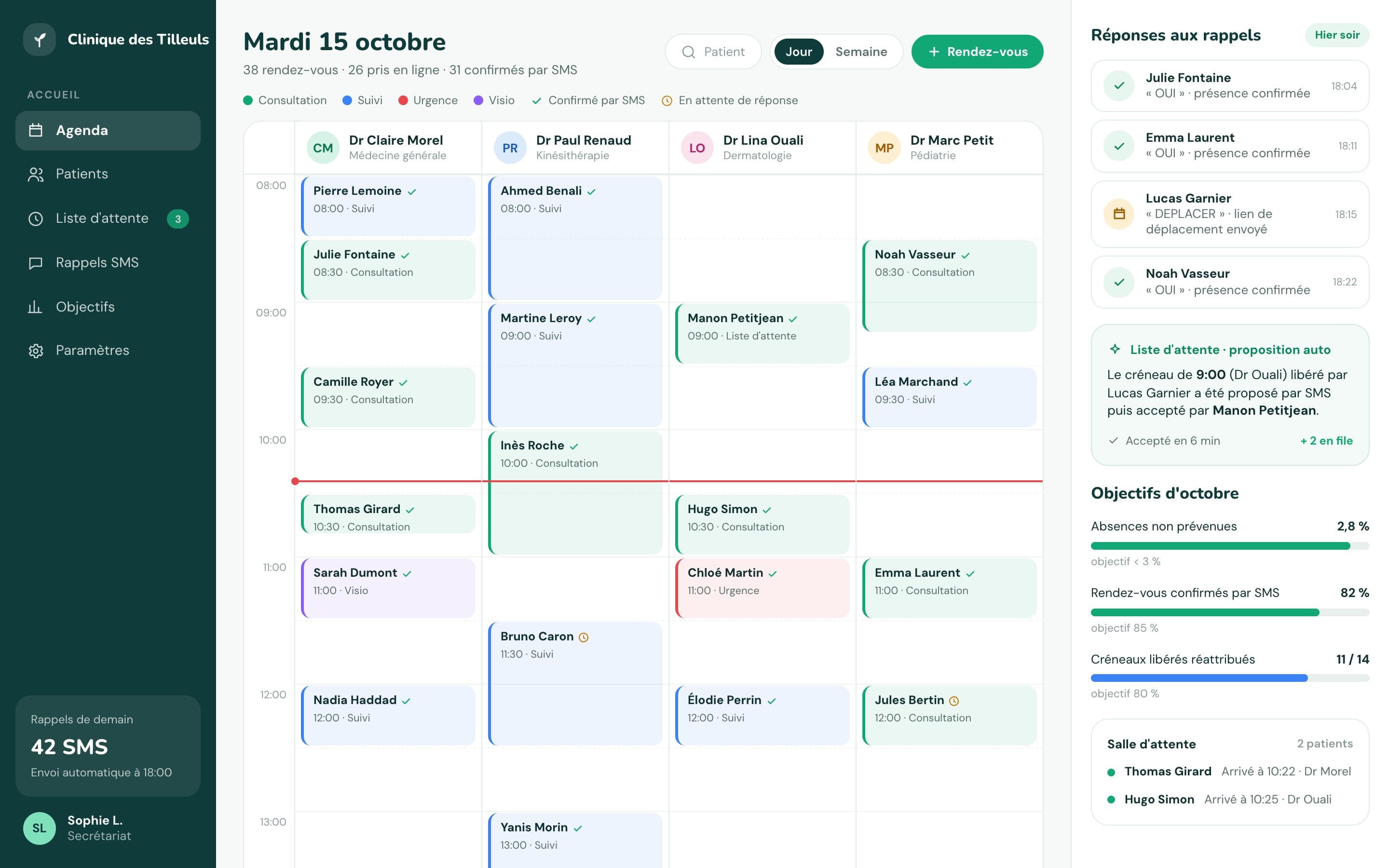The height and width of the screenshot is (868, 1389).
Task: Click the Confirmé par SMS checkmark legend icon
Action: 537,101
